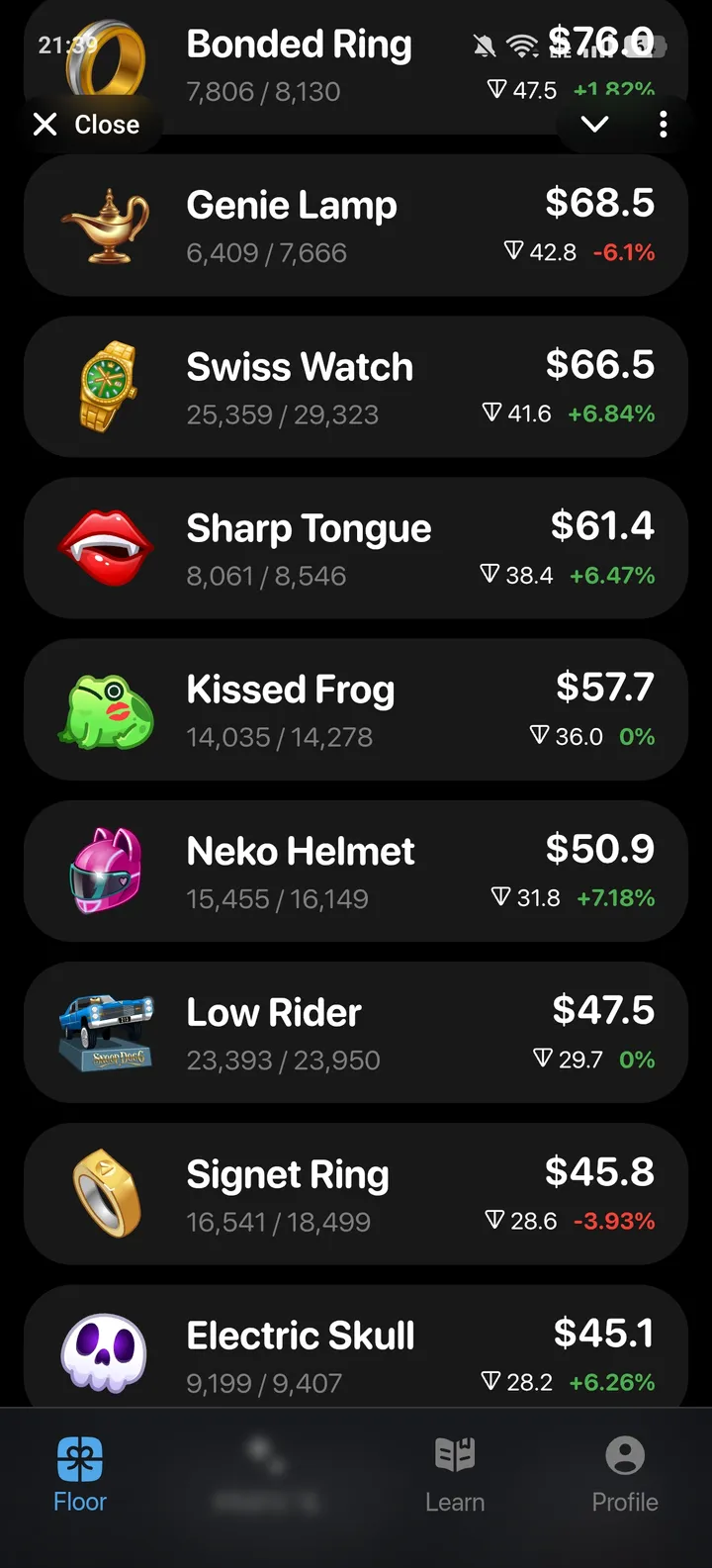This screenshot has width=712, height=1568.
Task: Tap the Kissed Frog $57.7 price
Action: click(x=604, y=688)
